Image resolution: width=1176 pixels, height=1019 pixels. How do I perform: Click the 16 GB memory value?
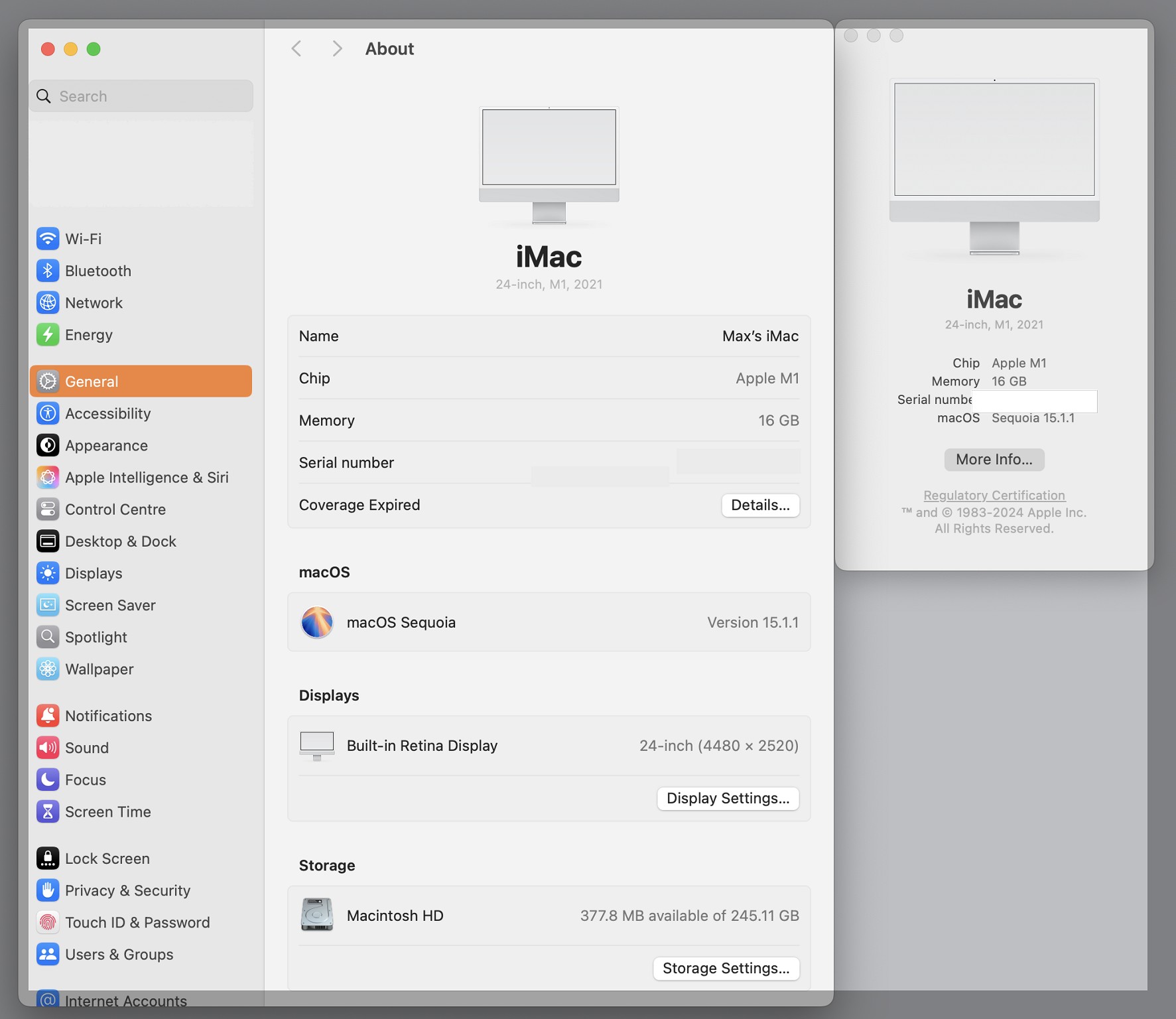click(x=779, y=421)
